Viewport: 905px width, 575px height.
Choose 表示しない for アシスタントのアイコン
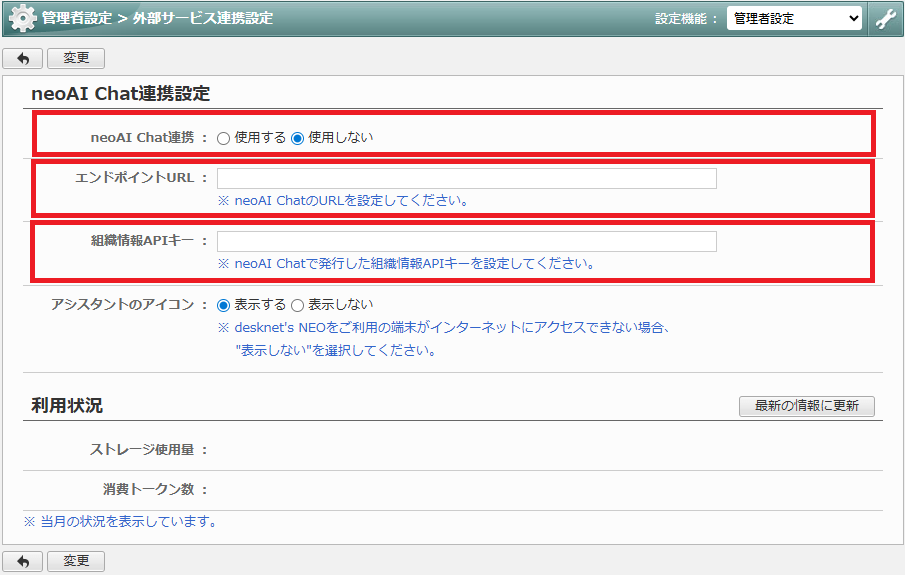click(297, 304)
